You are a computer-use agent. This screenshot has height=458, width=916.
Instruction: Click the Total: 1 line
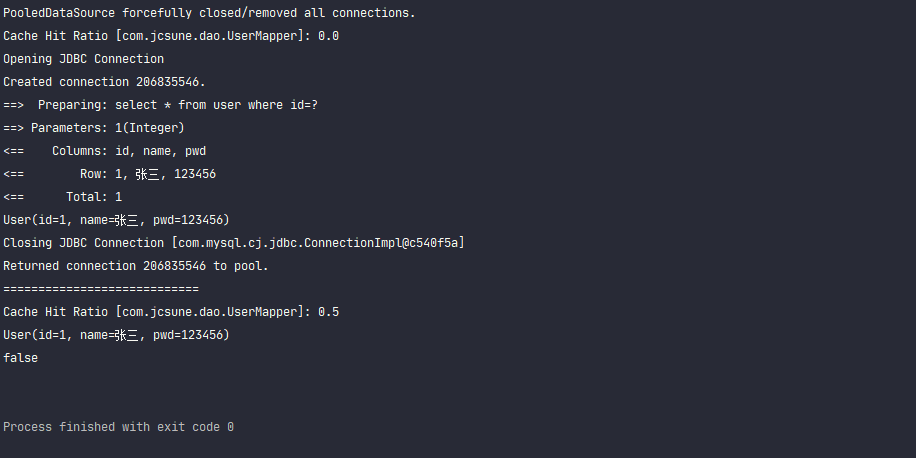point(63,197)
